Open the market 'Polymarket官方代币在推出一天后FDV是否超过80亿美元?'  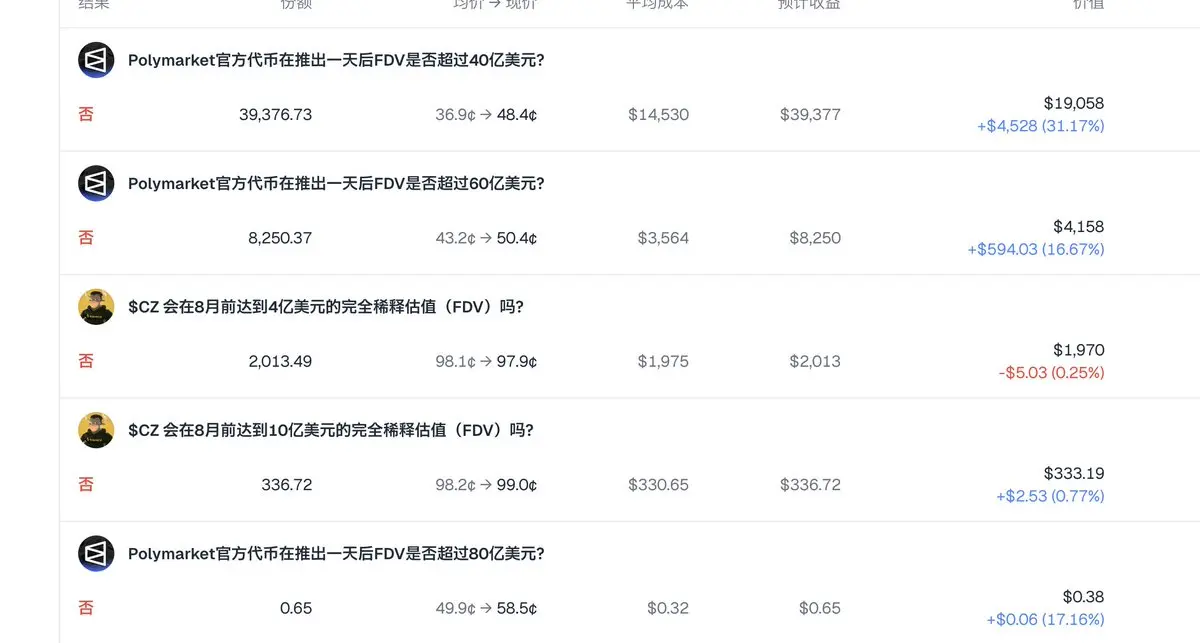click(x=336, y=554)
